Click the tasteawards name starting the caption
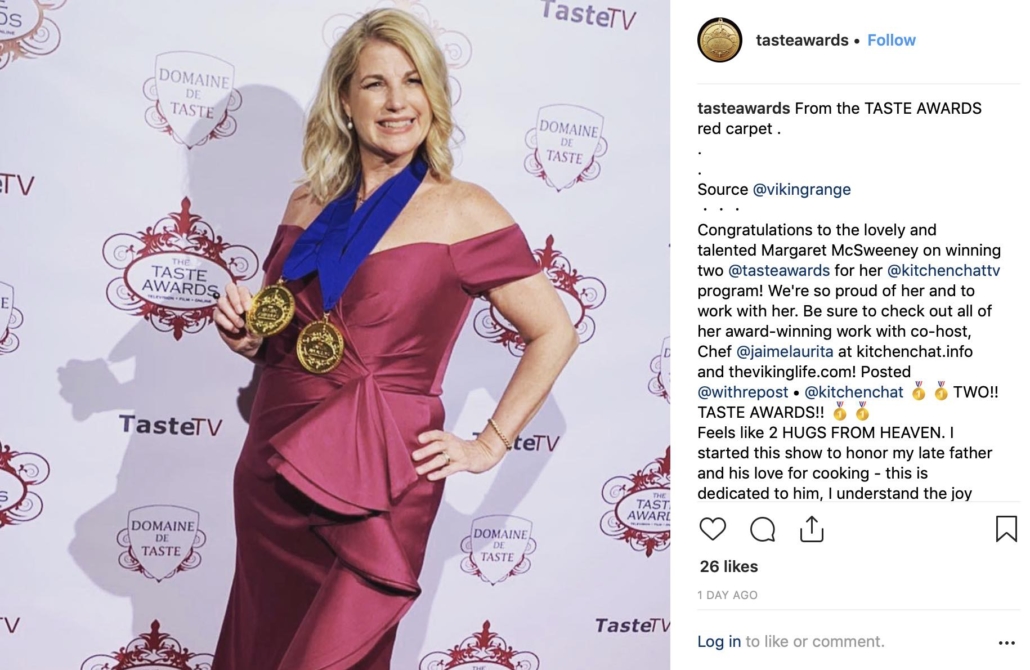This screenshot has height=670, width=1030. click(744, 108)
